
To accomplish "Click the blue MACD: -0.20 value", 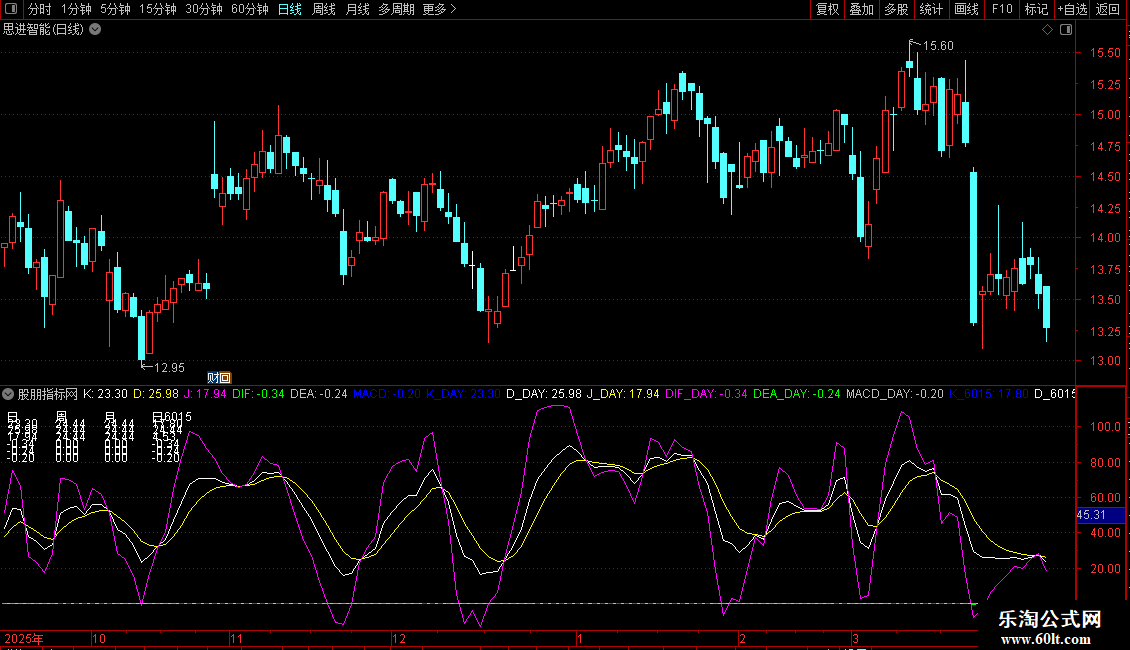I will [386, 394].
